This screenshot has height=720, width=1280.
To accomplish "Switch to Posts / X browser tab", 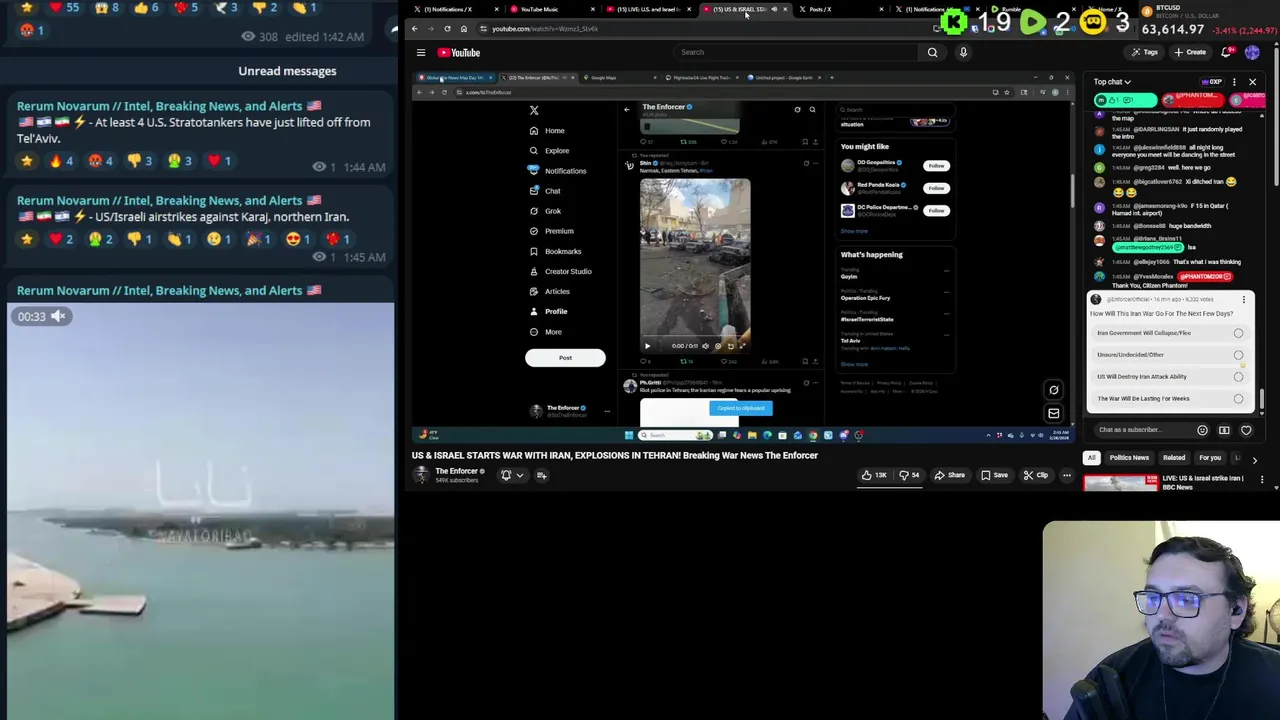I will [840, 9].
